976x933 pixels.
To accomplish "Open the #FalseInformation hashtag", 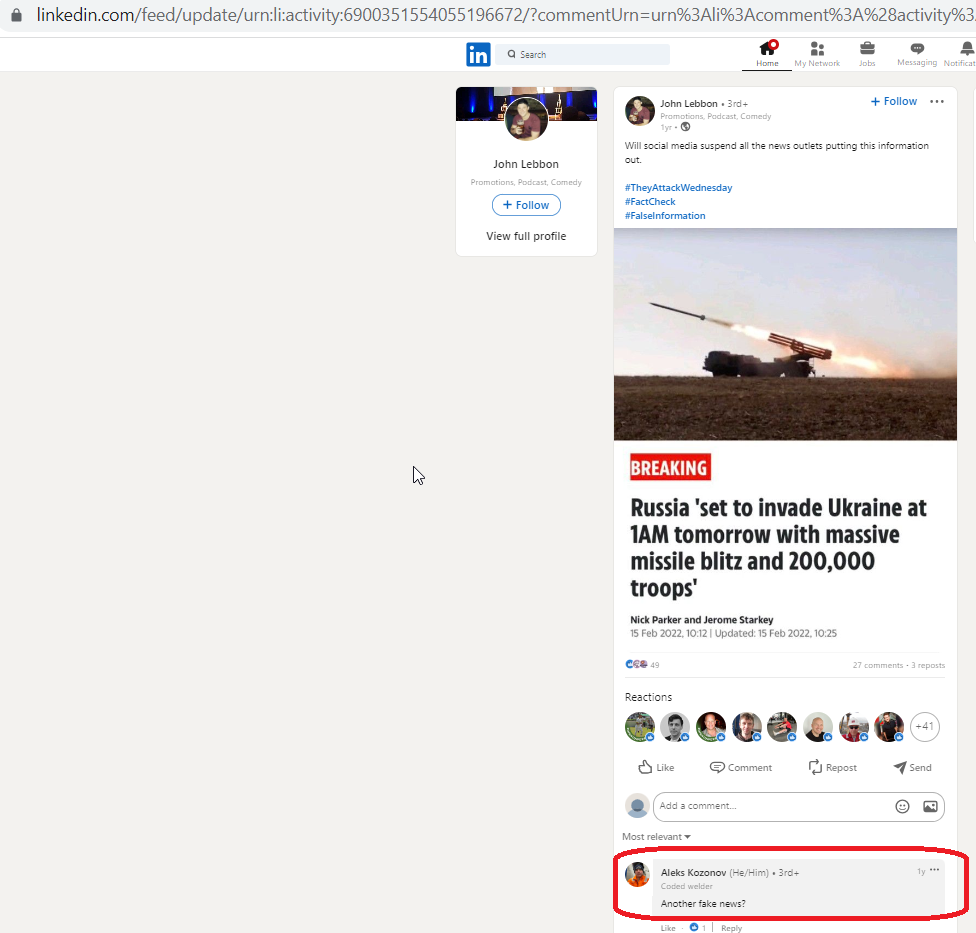I will point(665,215).
